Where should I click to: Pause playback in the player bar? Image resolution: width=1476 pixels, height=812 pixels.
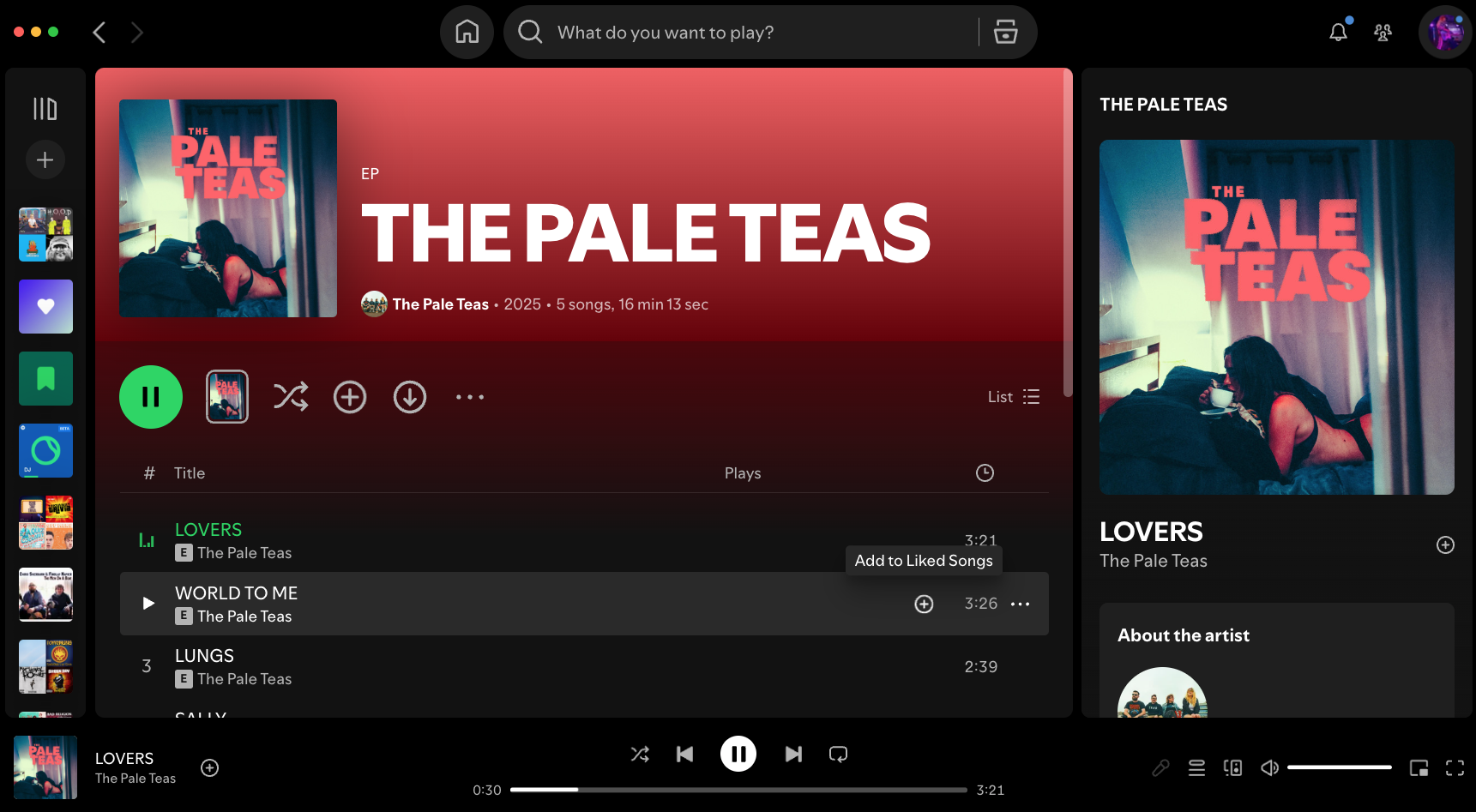[738, 755]
